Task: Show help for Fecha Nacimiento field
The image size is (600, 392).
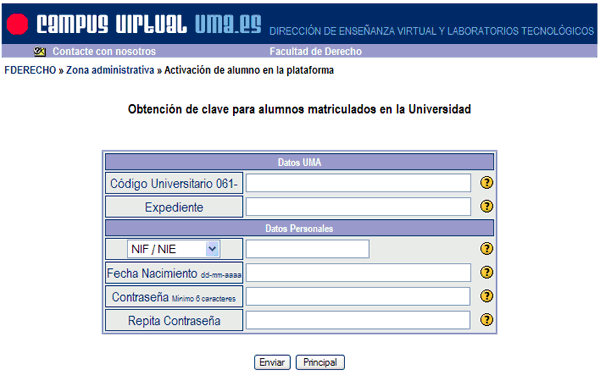Action: click(x=486, y=273)
